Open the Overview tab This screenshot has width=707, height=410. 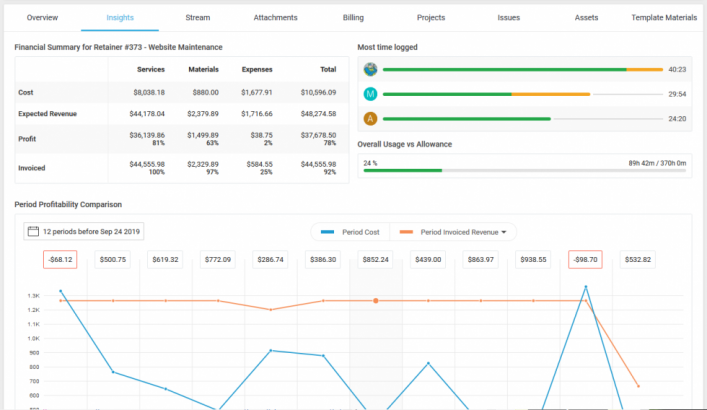coord(42,18)
